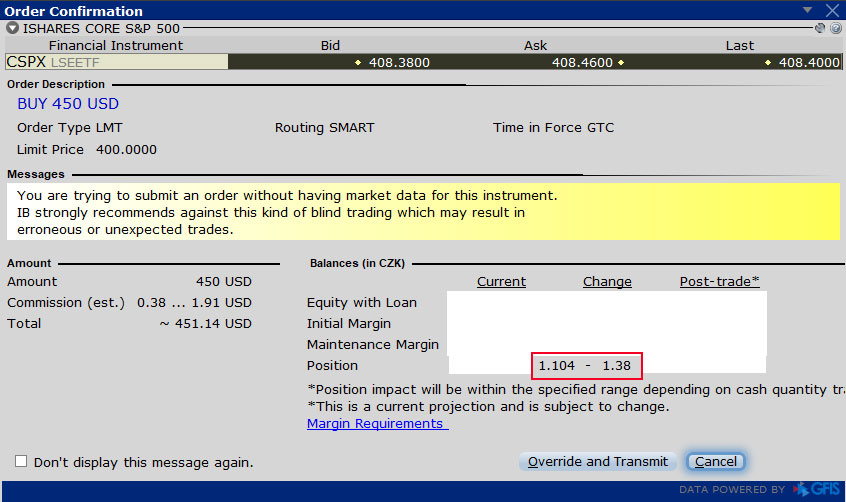Image resolution: width=846 pixels, height=502 pixels.
Task: Click the Financial Instrument column header
Action: click(x=116, y=45)
